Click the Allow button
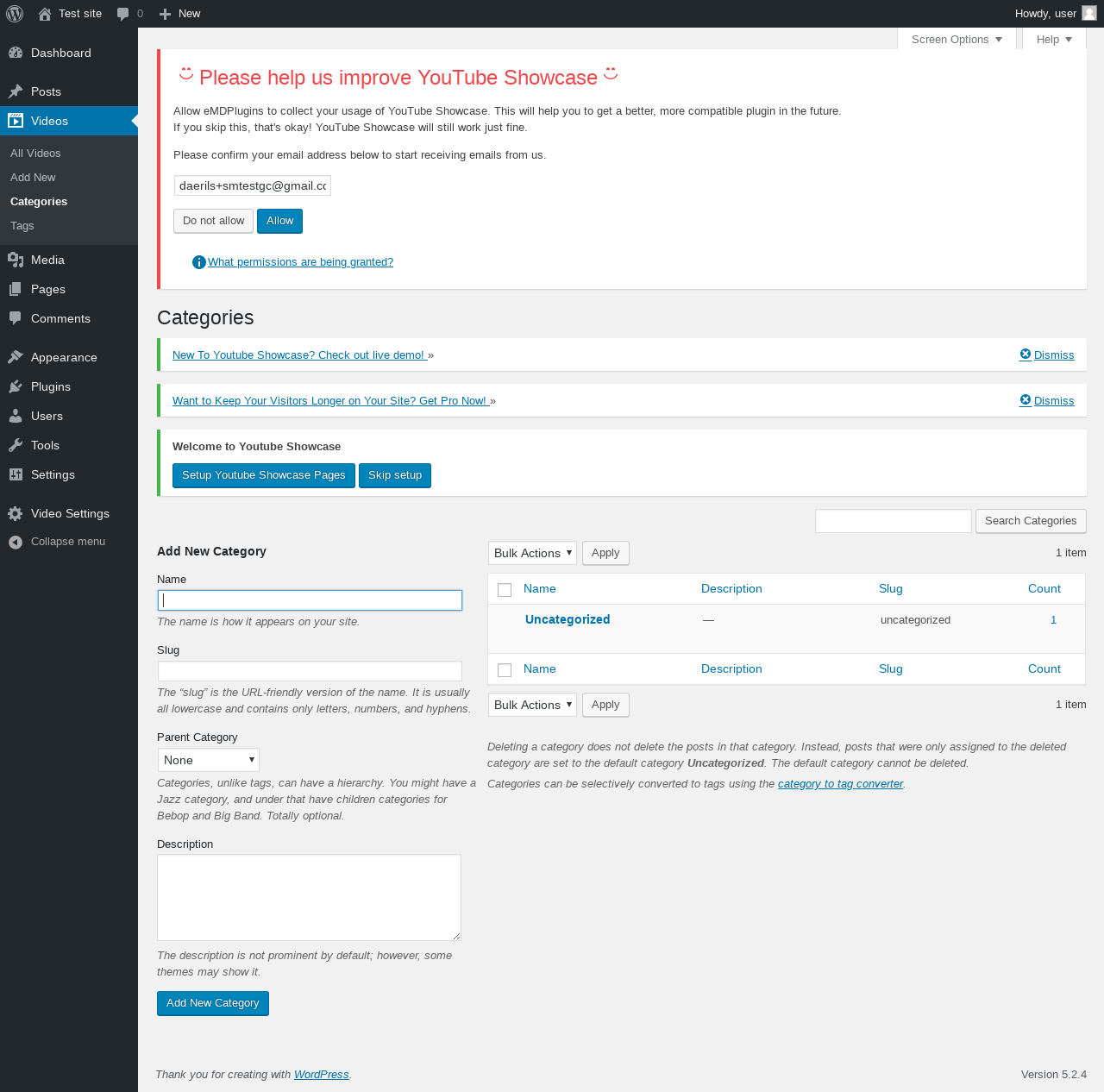The width and height of the screenshot is (1104, 1092). pos(279,221)
